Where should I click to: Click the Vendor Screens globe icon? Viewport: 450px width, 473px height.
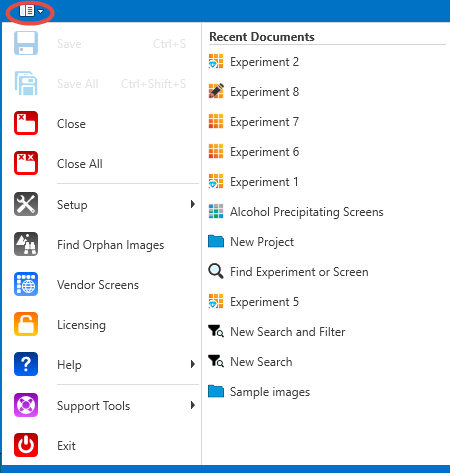pos(26,284)
